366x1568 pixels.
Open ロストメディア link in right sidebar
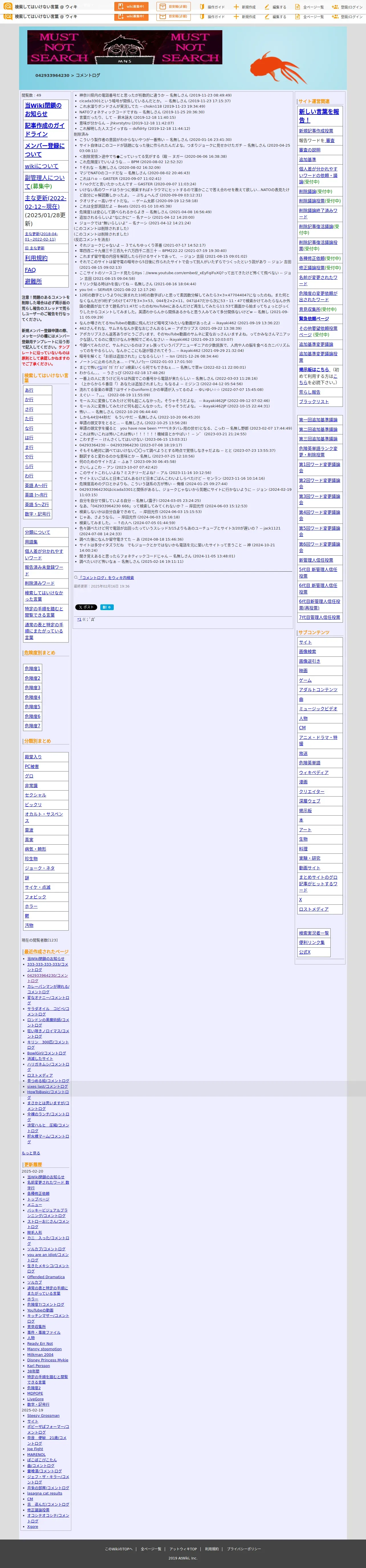click(x=314, y=909)
